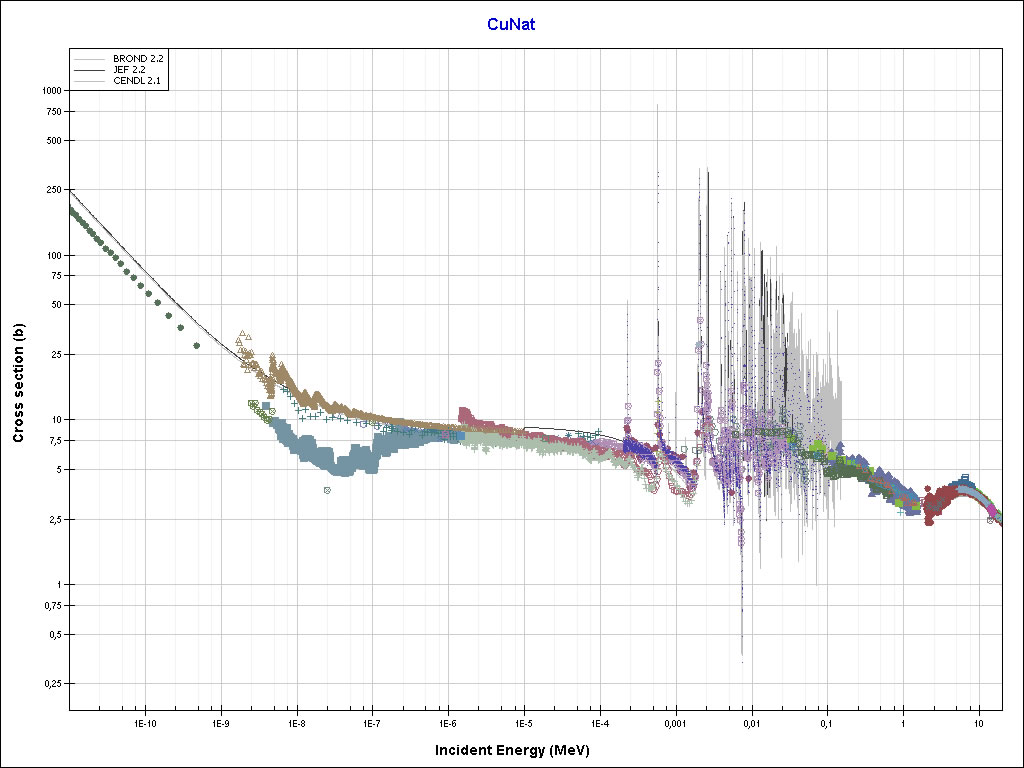The height and width of the screenshot is (768, 1024).
Task: Click the BROND 2.2 legend entry
Action: [x=138, y=59]
